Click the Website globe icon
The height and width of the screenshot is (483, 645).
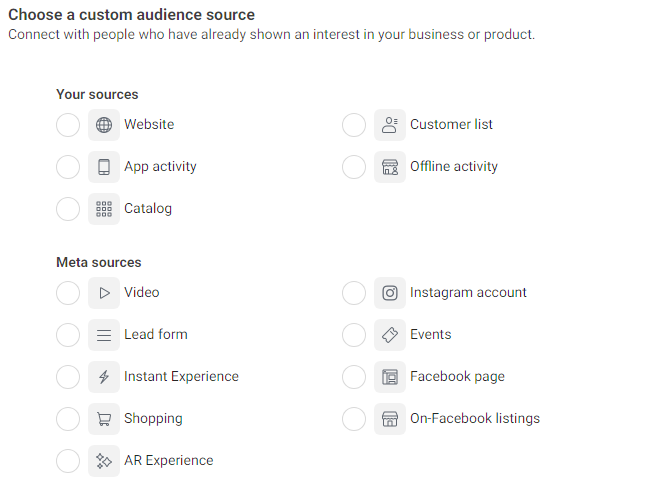(104, 125)
